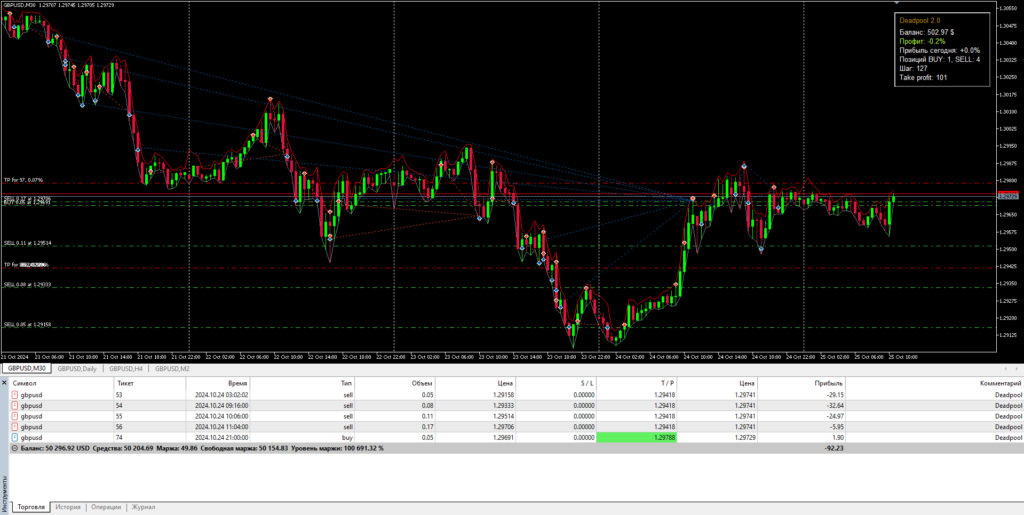Open the История terminal tab
This screenshot has width=1024, height=515.
68,507
